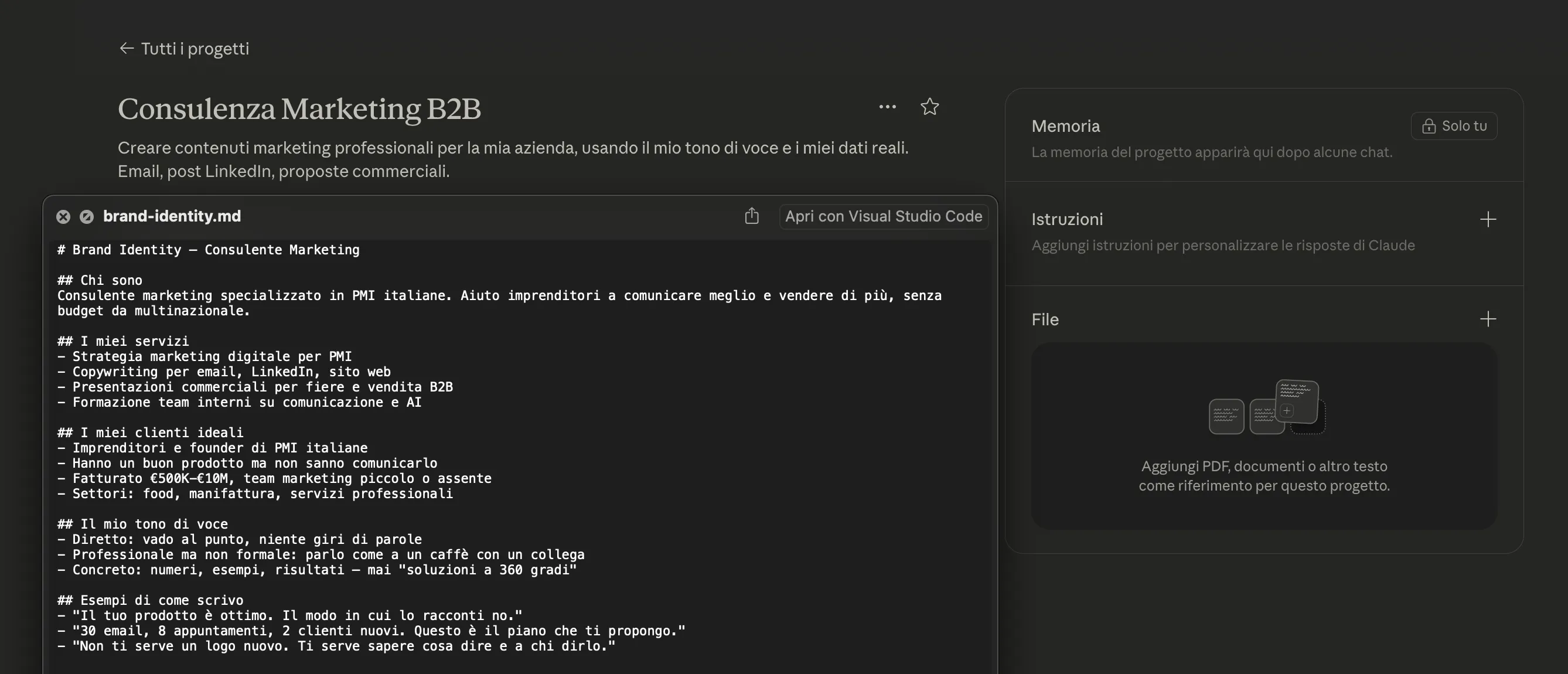Click Aggiungi istruzioni per personalizzare placeholder text
This screenshot has width=1568, height=674.
pos(1222,246)
